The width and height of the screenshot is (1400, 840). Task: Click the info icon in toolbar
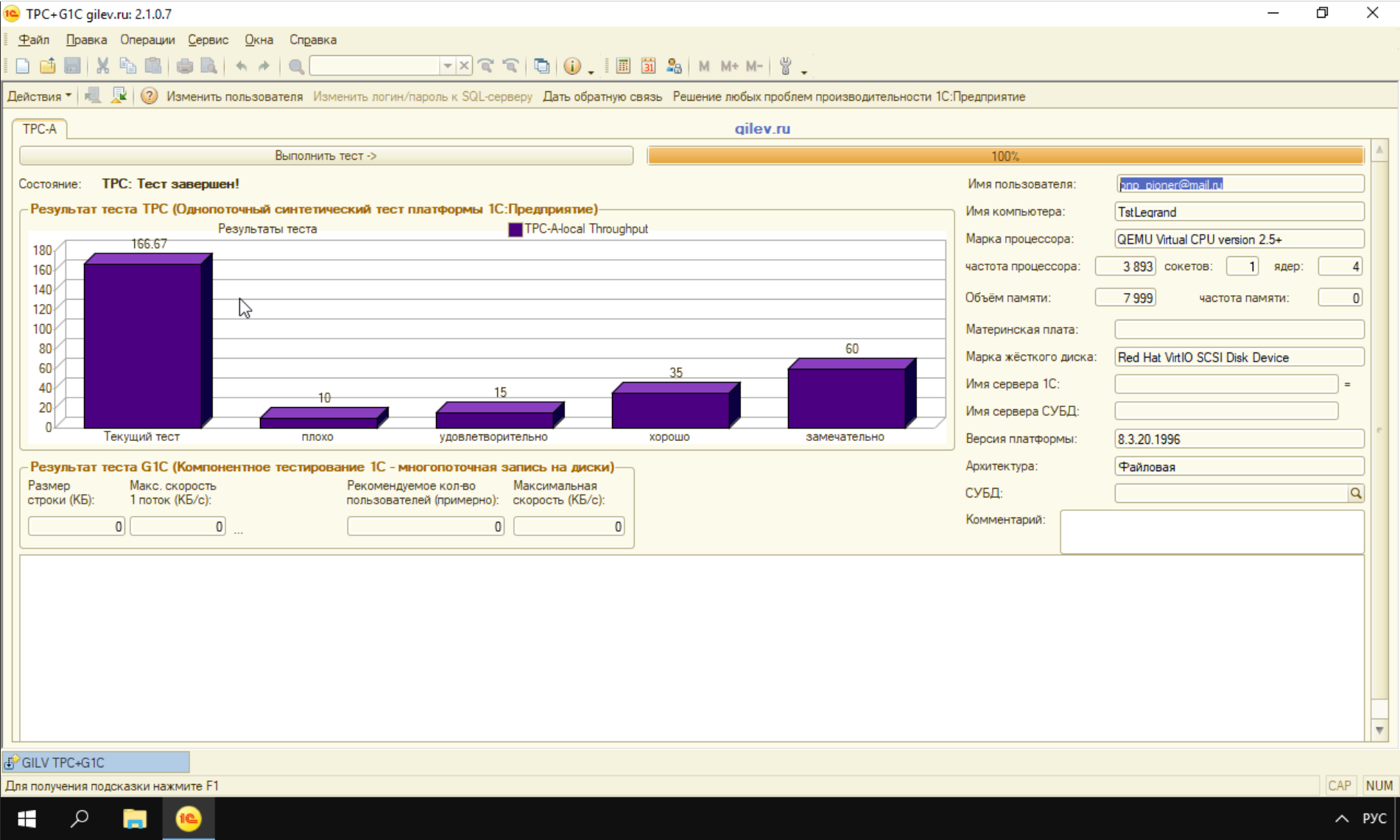(x=572, y=66)
